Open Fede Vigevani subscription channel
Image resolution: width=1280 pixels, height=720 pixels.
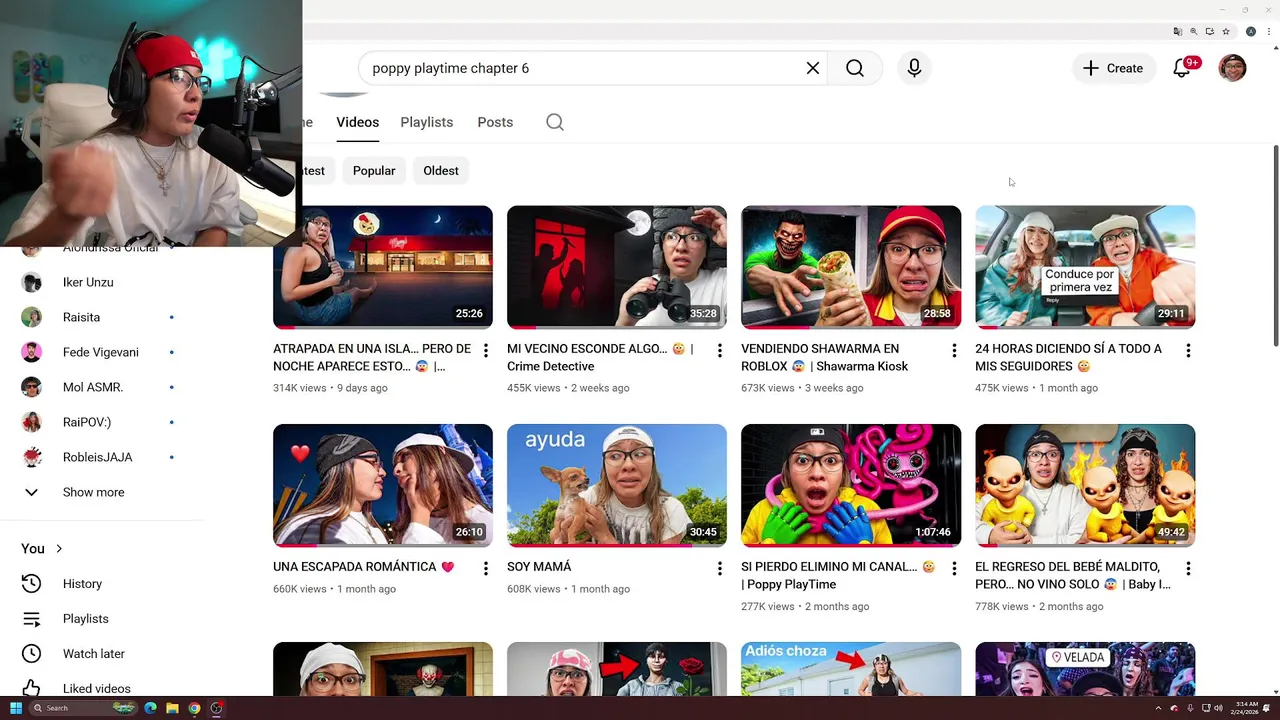click(x=100, y=352)
